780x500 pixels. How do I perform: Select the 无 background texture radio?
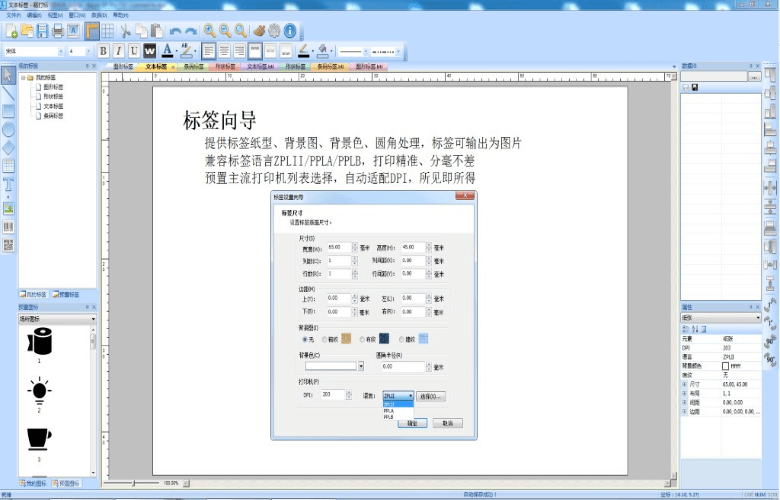[305, 339]
